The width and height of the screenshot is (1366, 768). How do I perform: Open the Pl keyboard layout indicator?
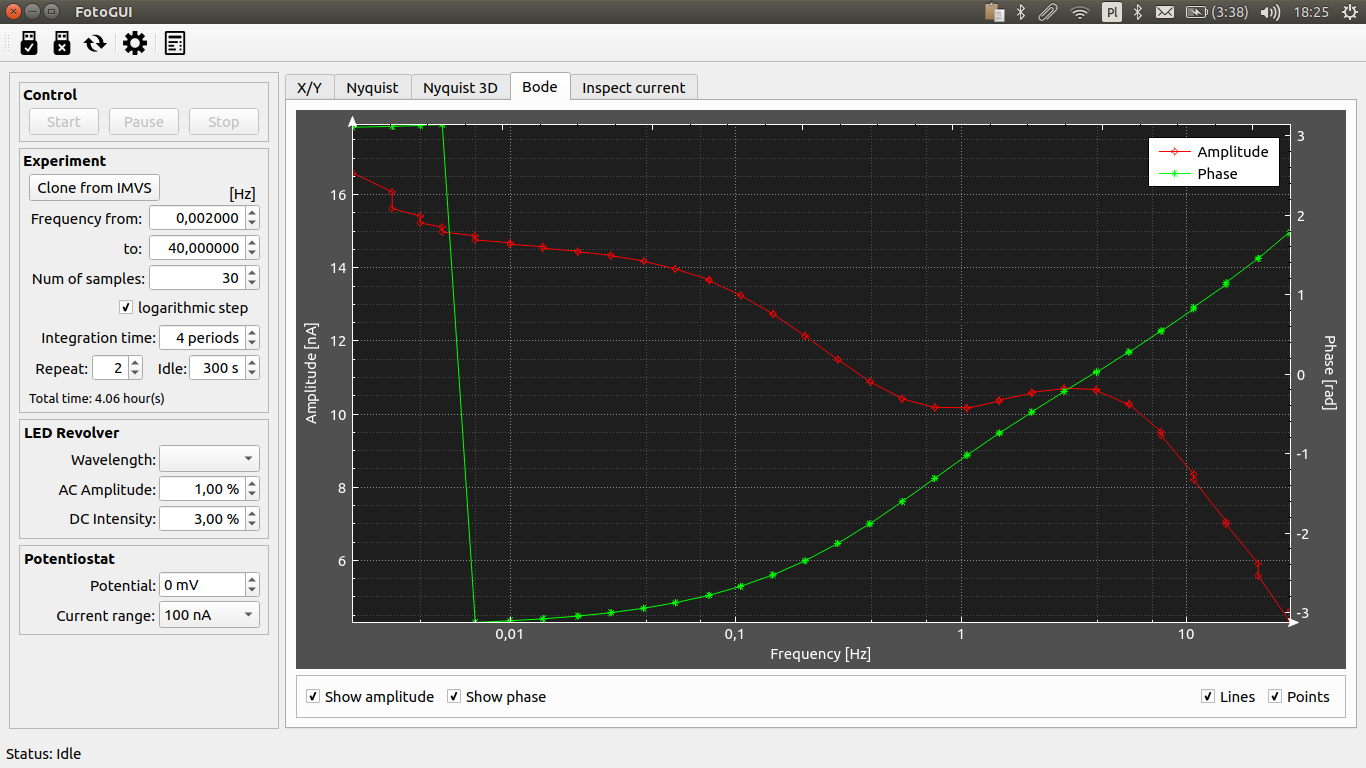[x=1111, y=12]
